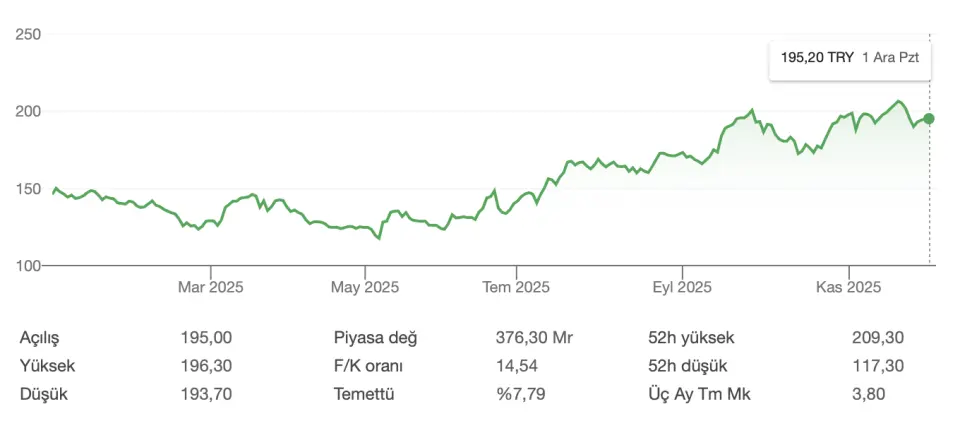Viewport: 960px width, 428px height.
Task: Click the 250 value on the price axis
Action: (28, 35)
